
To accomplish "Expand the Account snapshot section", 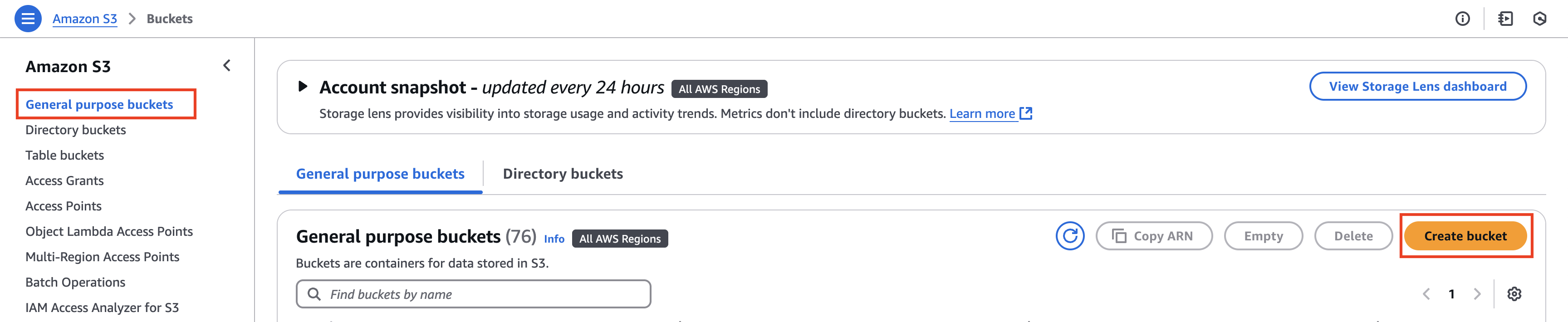I will [x=303, y=87].
